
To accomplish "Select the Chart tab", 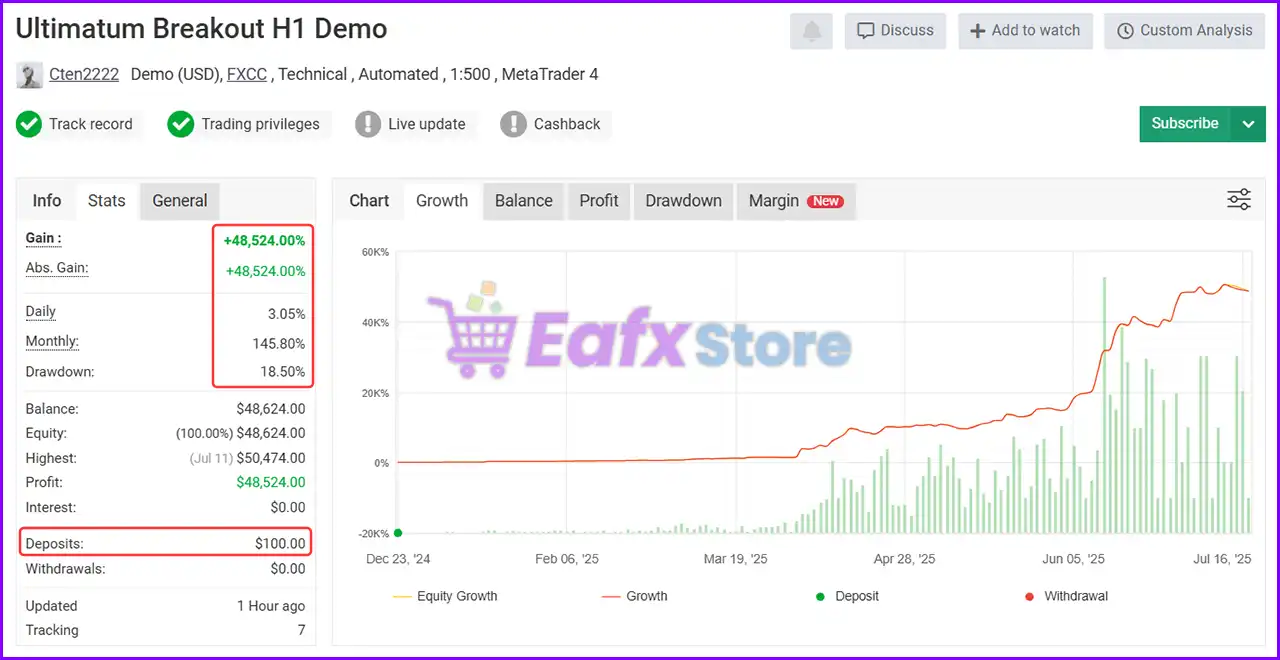I will click(x=369, y=200).
